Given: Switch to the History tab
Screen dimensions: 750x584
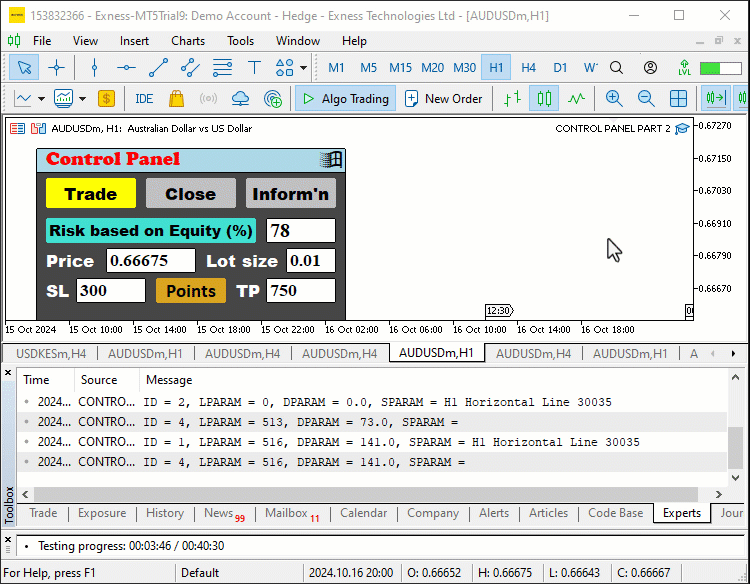Looking at the screenshot, I should (165, 513).
